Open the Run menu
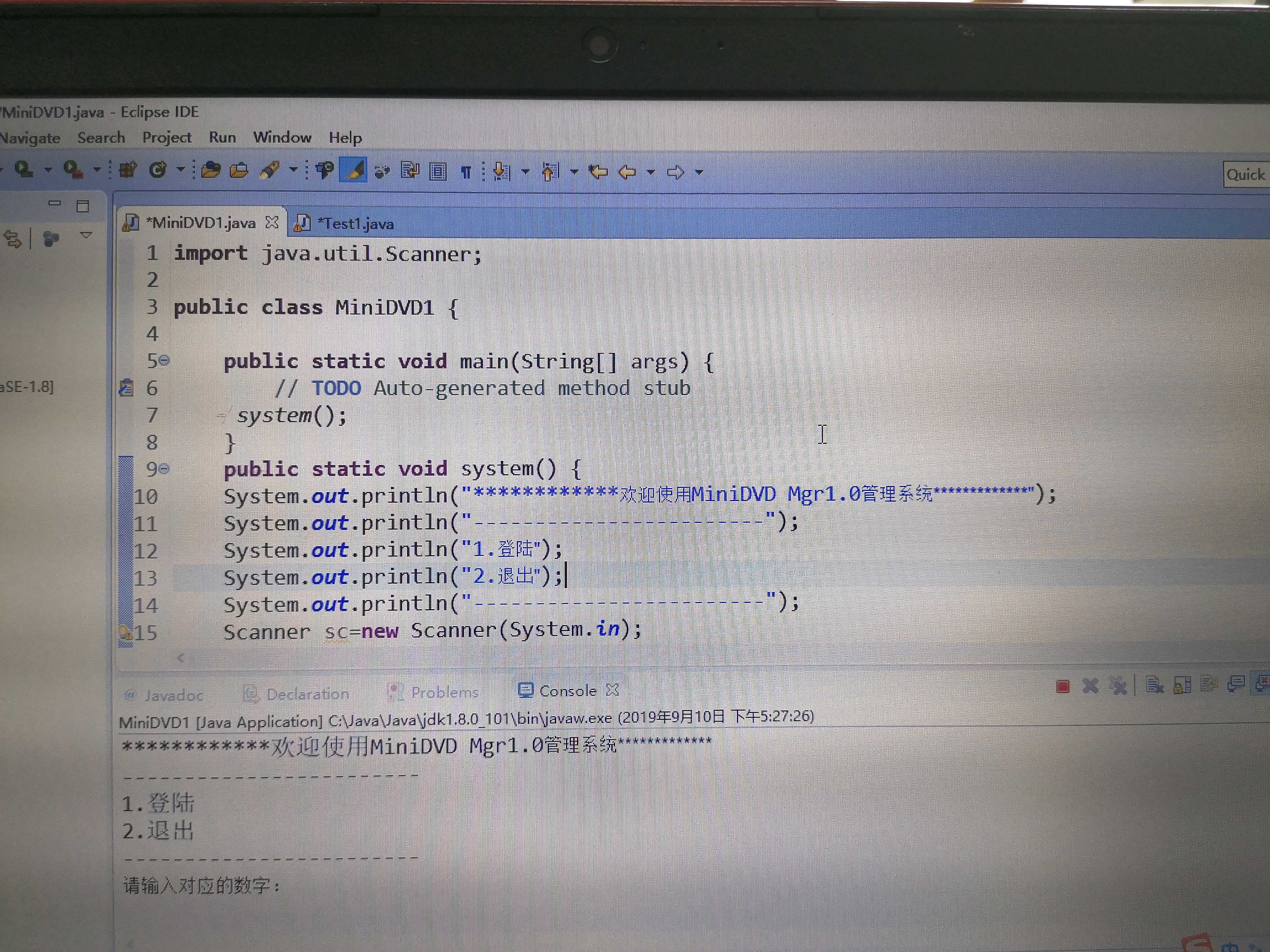1270x952 pixels. 222,138
